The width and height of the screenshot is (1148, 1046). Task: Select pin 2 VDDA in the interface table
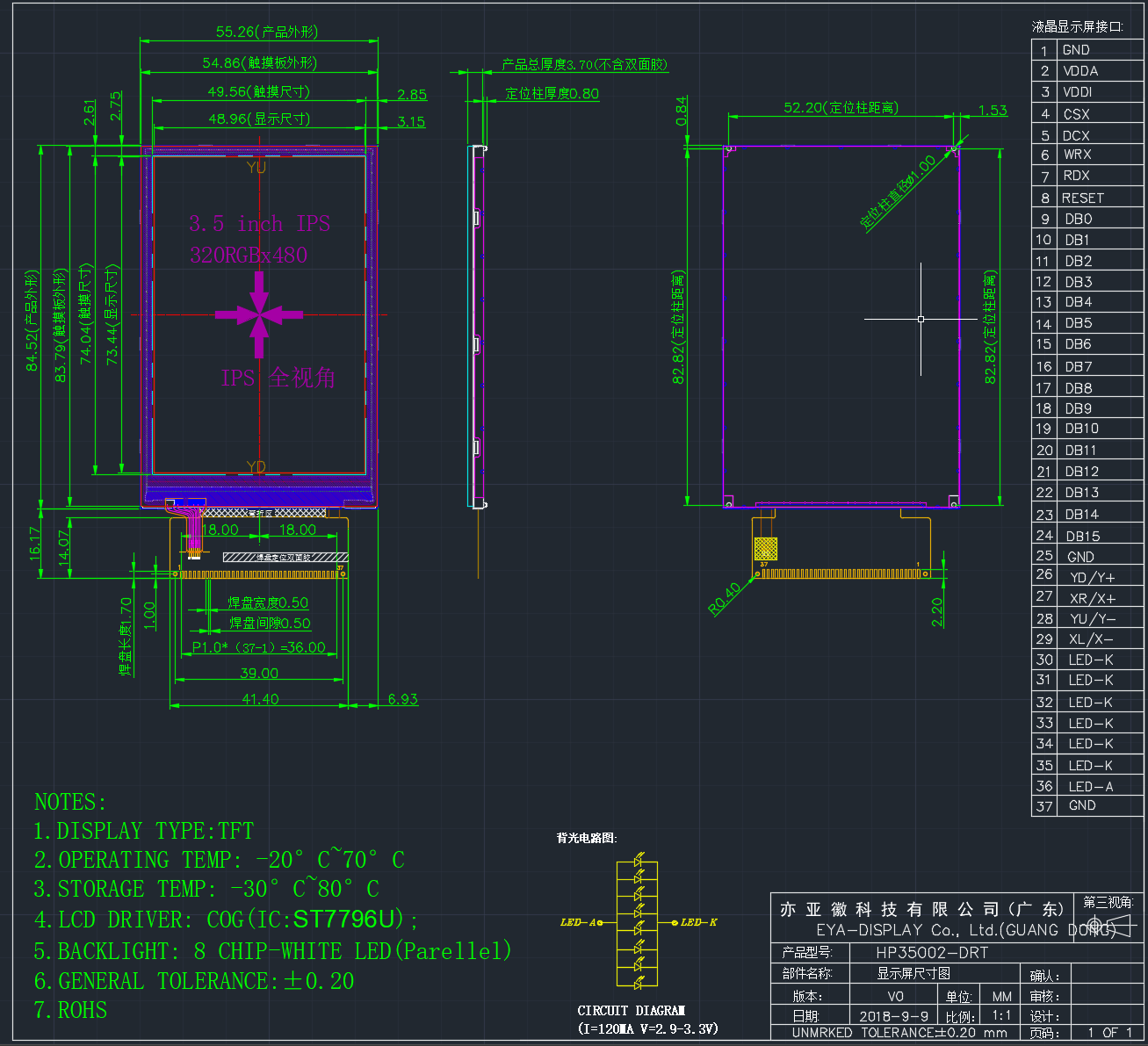[1087, 71]
